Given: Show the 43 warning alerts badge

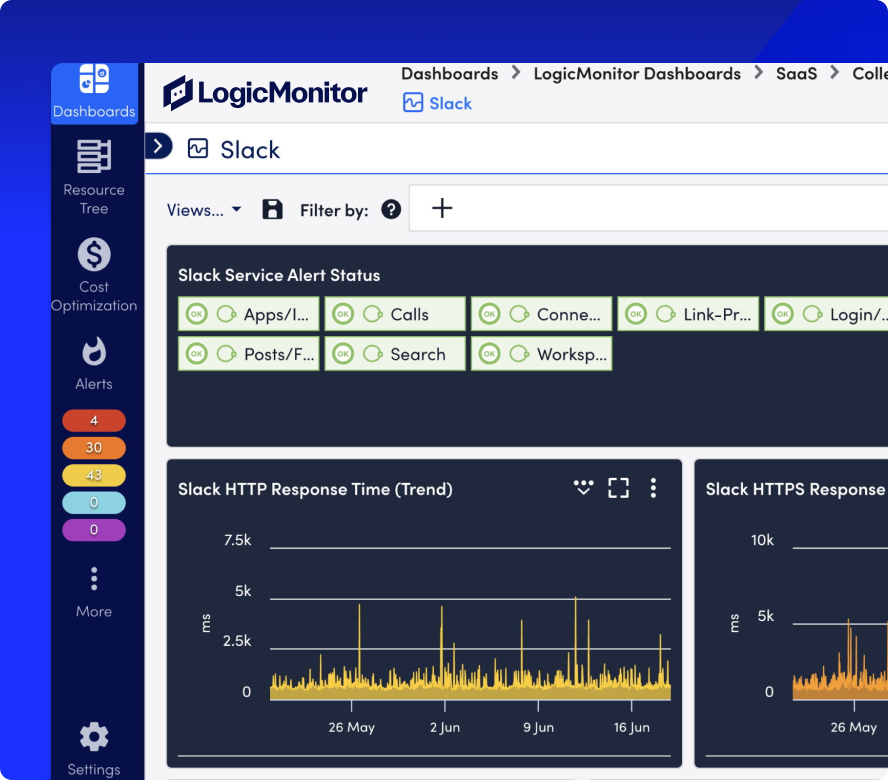Looking at the screenshot, I should pyautogui.click(x=94, y=475).
